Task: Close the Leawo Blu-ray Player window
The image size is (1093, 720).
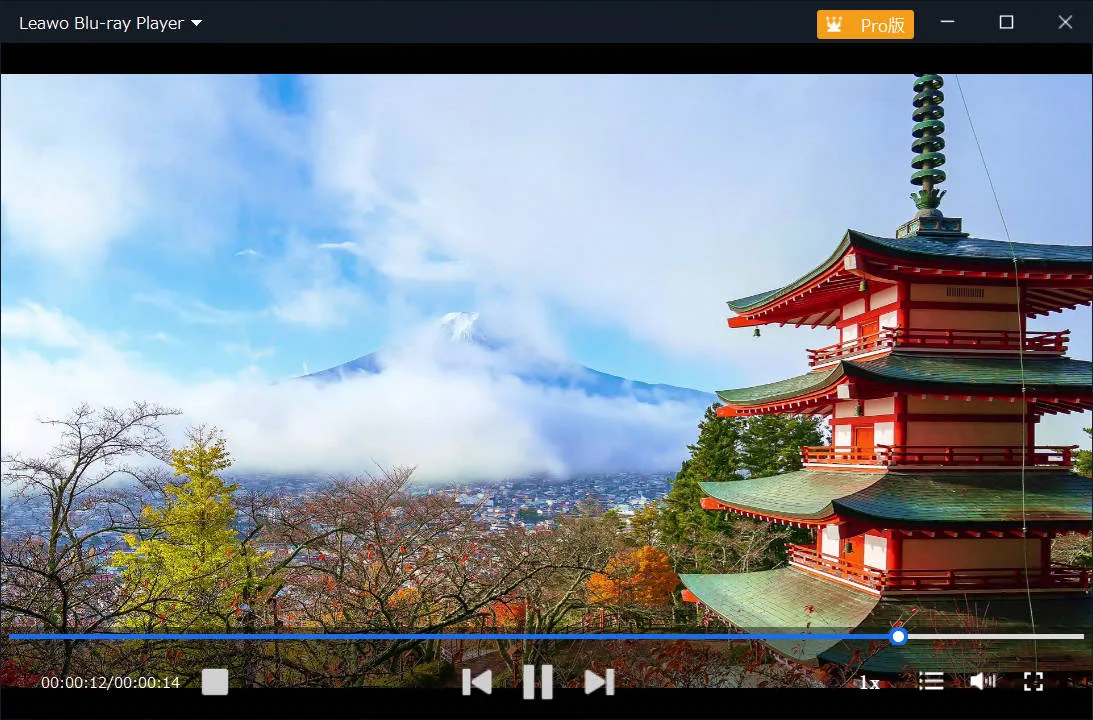Action: coord(1065,22)
